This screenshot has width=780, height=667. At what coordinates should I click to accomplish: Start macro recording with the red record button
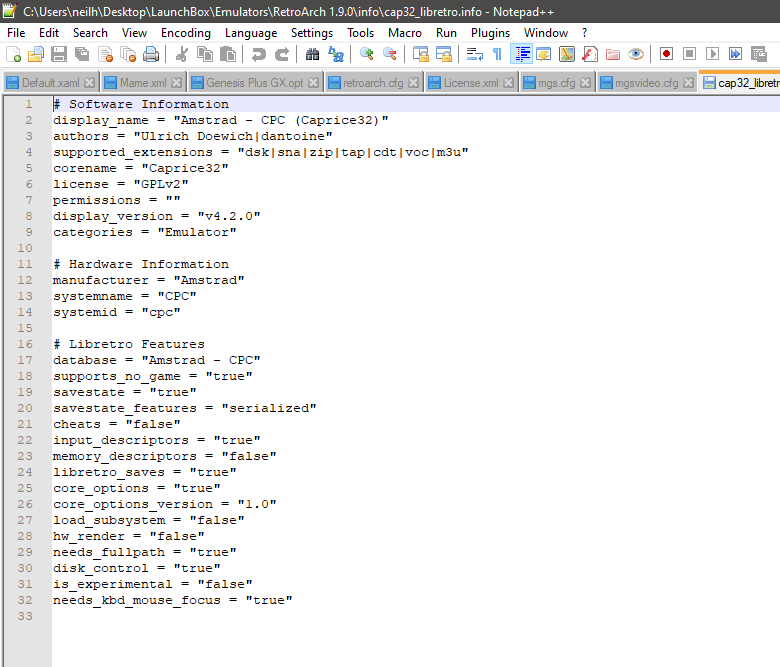coord(667,54)
